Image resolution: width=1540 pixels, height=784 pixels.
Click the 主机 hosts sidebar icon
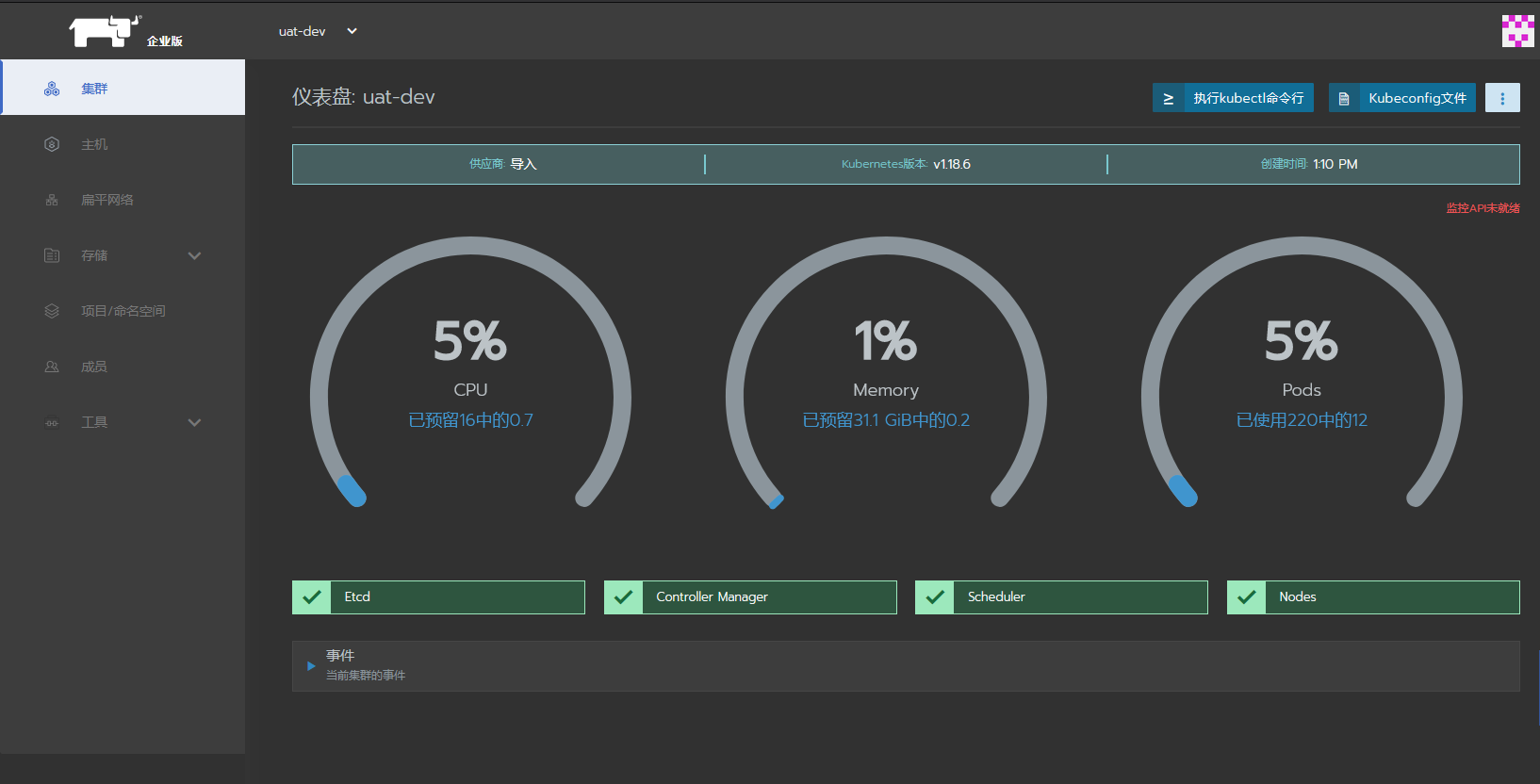point(52,144)
